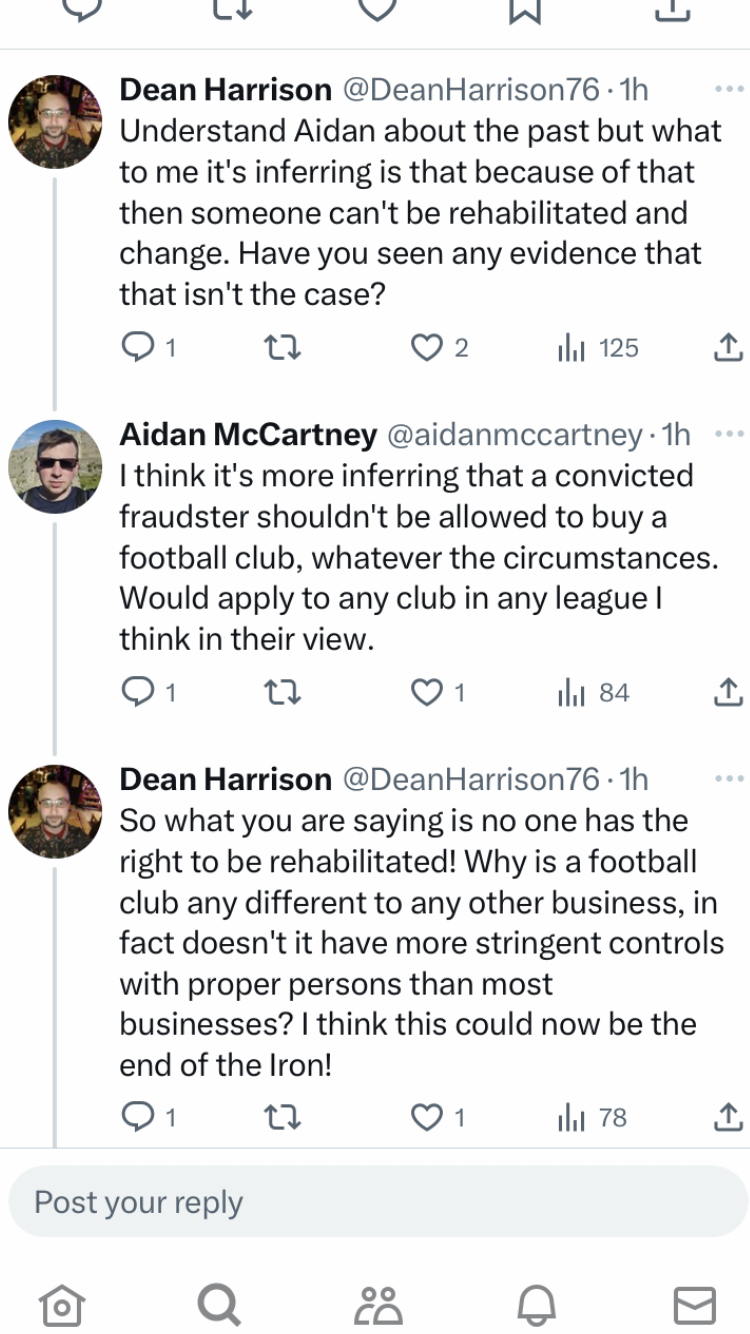Go to the Home tab
The height and width of the screenshot is (1334, 750).
(59, 1304)
